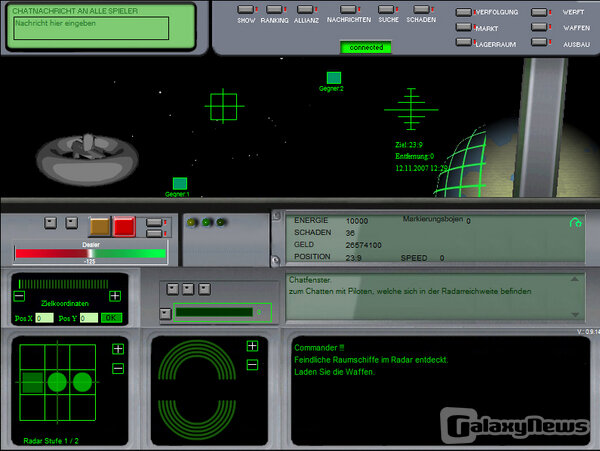Open the WERFT shipyard button
The height and width of the screenshot is (451, 600).
(x=539, y=12)
